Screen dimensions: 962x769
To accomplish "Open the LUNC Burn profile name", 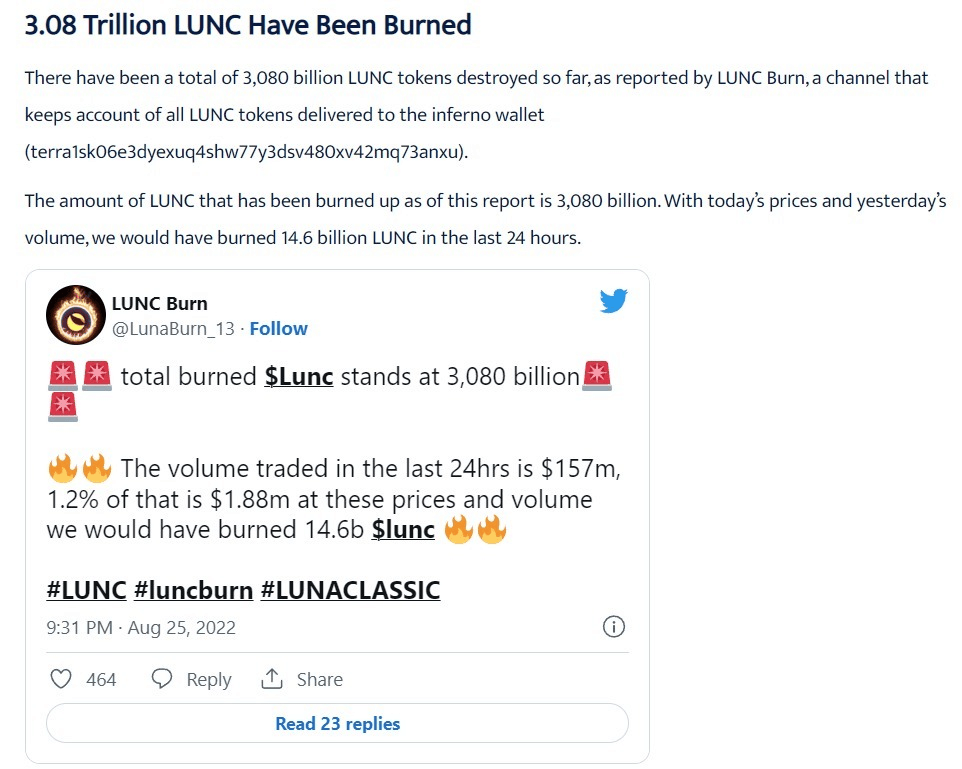I will (x=160, y=303).
